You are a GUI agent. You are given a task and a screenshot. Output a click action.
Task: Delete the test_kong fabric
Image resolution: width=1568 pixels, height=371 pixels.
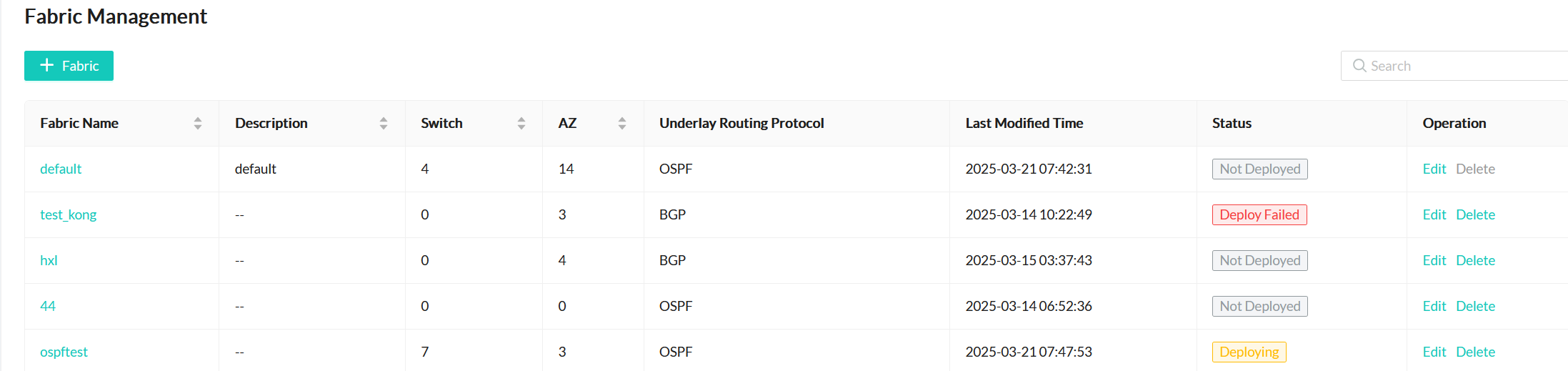pos(1475,215)
